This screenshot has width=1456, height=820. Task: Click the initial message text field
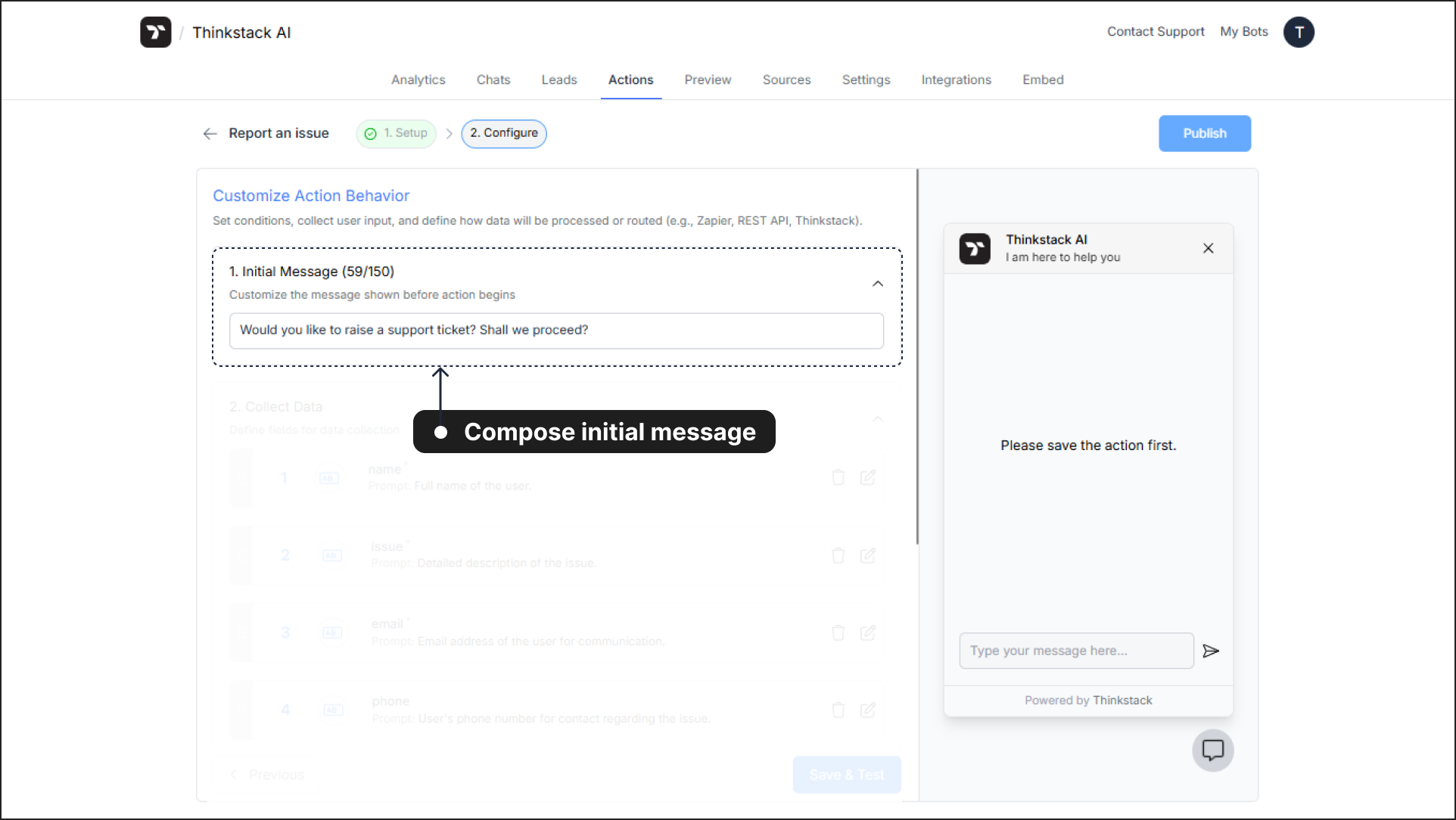(x=556, y=331)
